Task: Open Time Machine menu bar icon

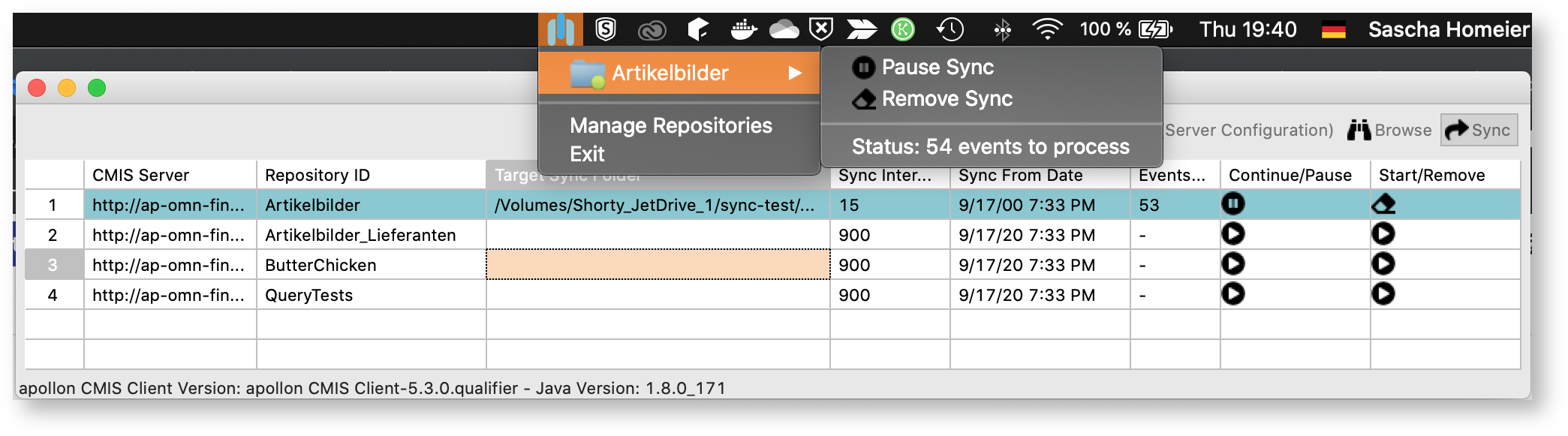Action: [950, 30]
